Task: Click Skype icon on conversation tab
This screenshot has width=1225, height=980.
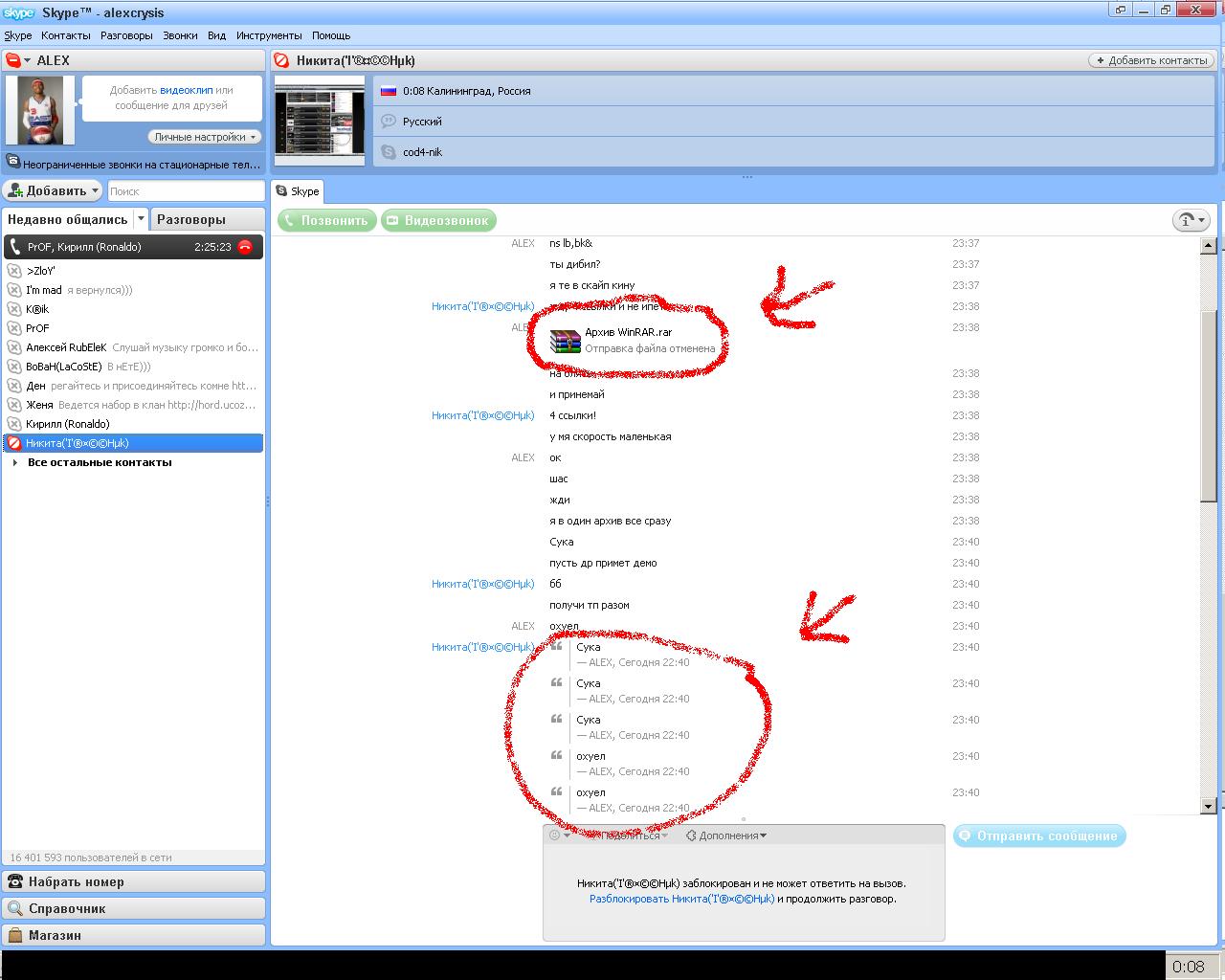Action: point(281,191)
